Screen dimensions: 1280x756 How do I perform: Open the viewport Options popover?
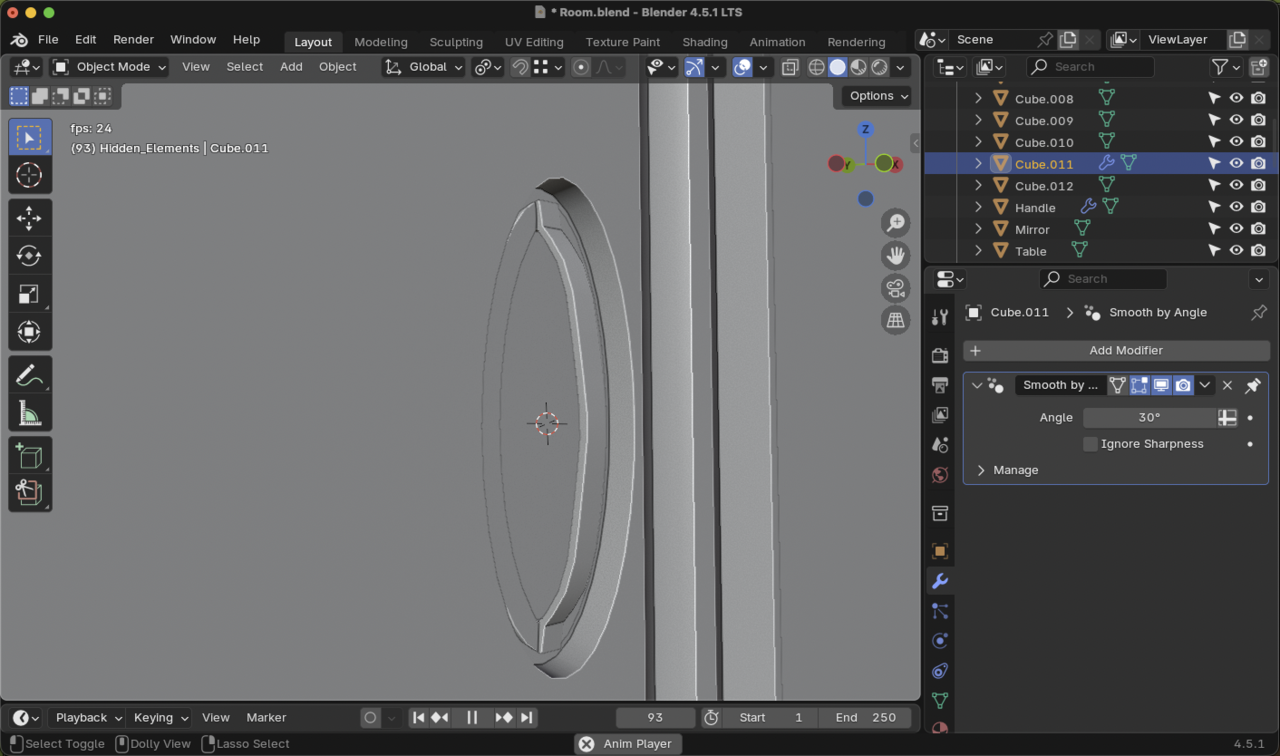pos(878,96)
